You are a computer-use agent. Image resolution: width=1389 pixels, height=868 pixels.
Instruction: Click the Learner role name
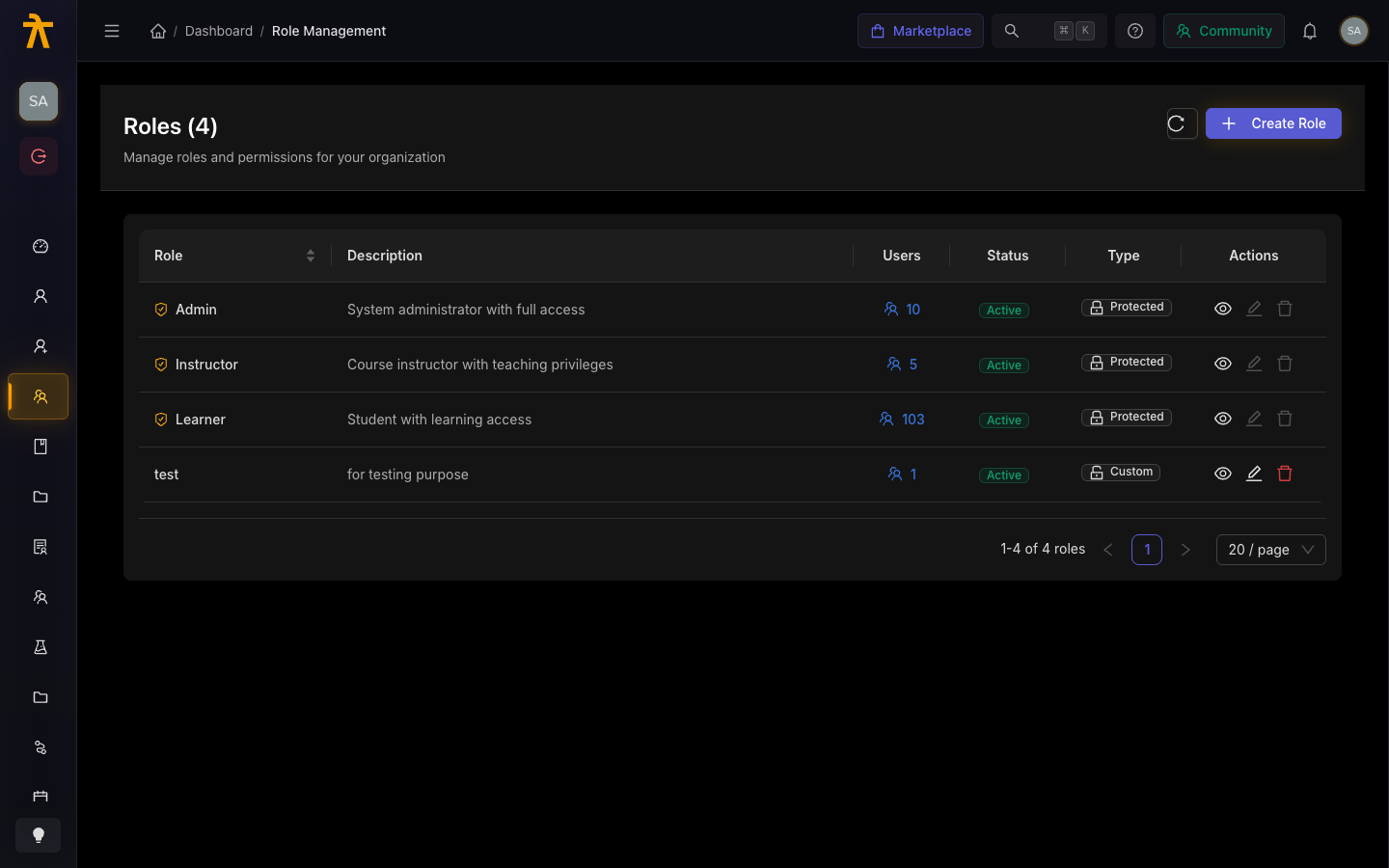point(201,420)
